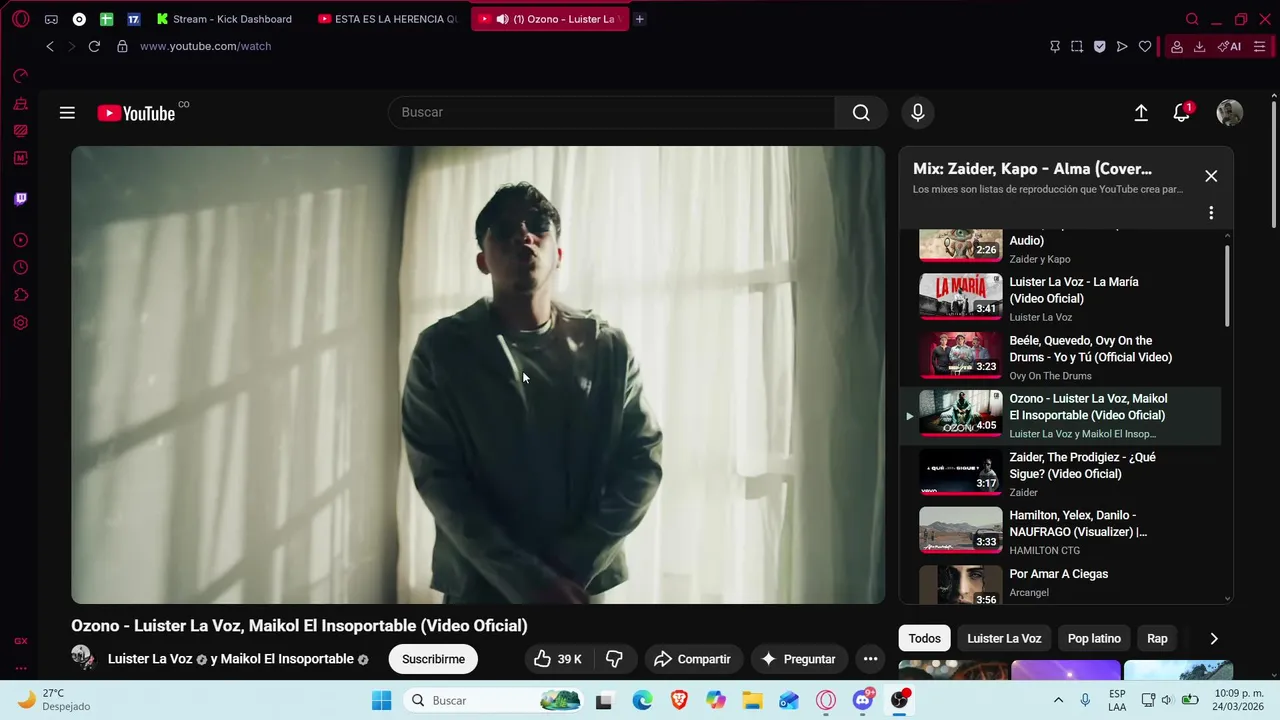Select the Pop latino filter chip
Screen dimensions: 1280x720
1094,638
